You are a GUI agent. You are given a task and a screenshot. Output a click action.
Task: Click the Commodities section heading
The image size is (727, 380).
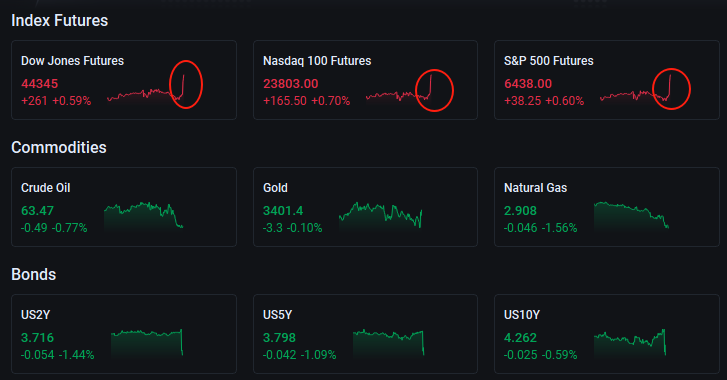click(x=59, y=147)
